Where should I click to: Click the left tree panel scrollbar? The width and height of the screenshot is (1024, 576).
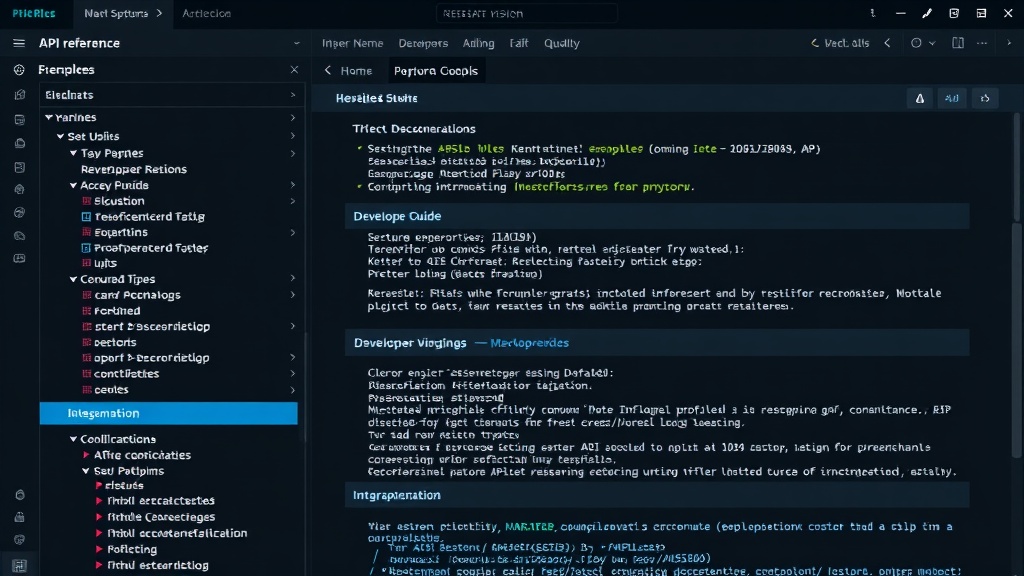tap(306, 389)
